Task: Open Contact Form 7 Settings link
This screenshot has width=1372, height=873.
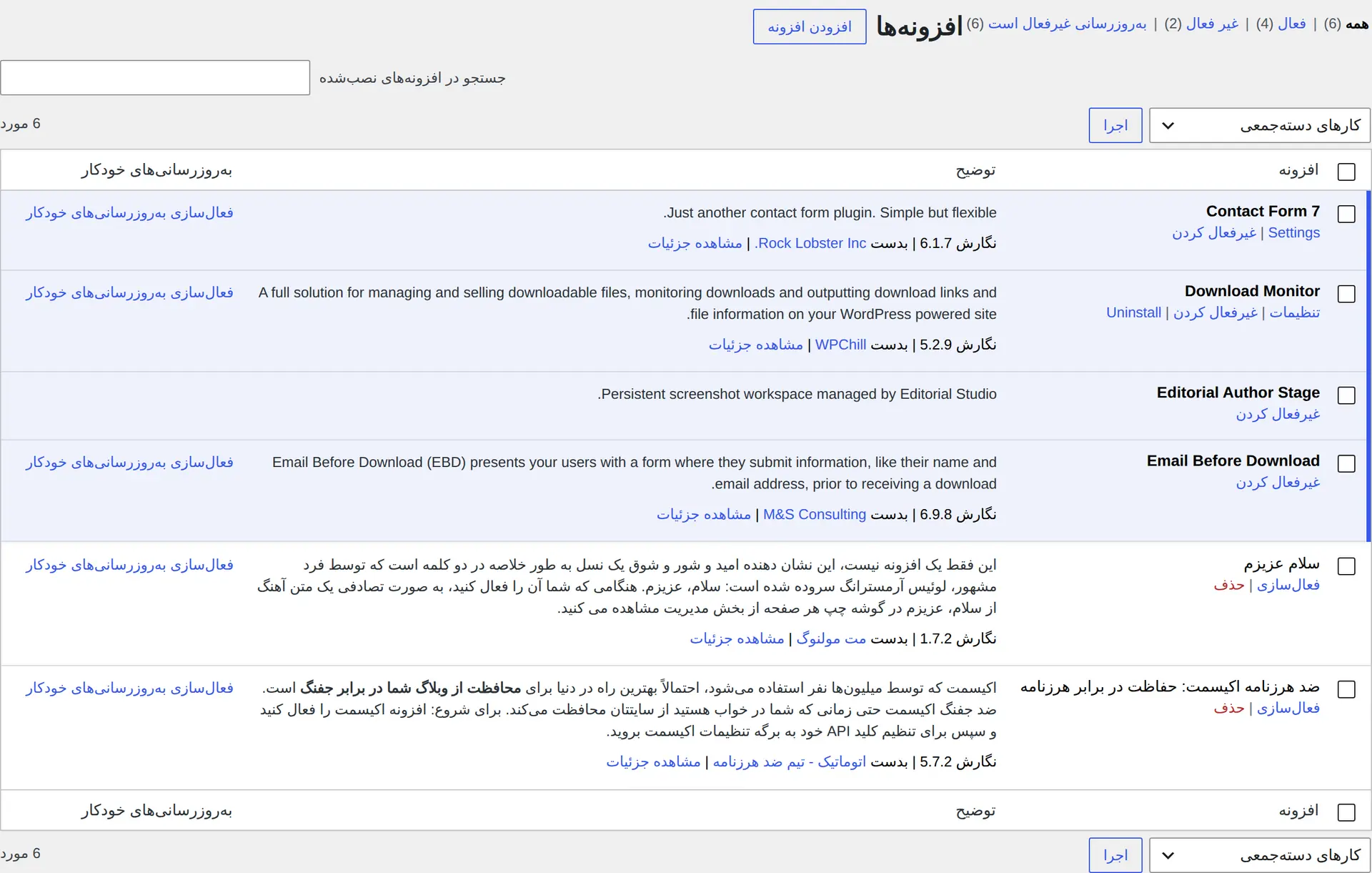Action: click(1294, 232)
